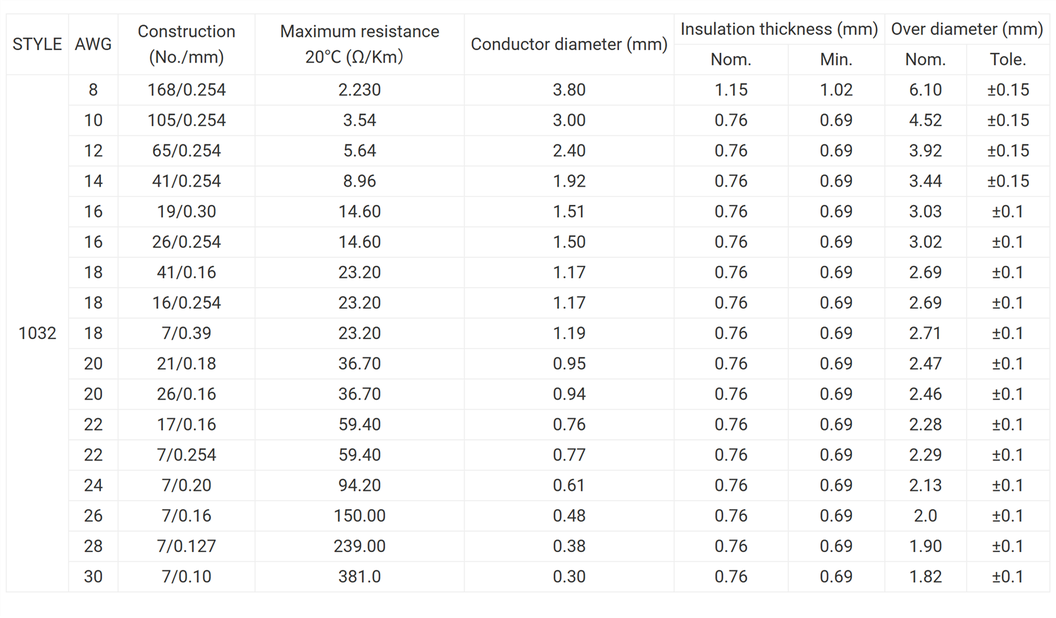This screenshot has width=1056, height=618.
Task: Select the 105/0.254 construction cell
Action: coord(186,120)
